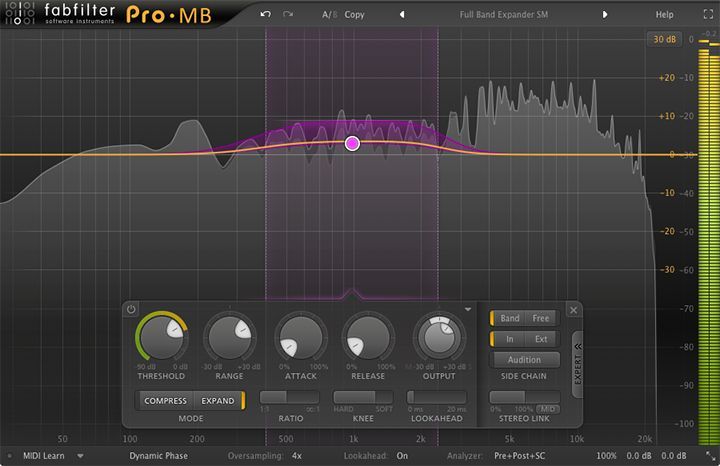720x466 pixels.
Task: Toggle full screen mode icon
Action: tap(704, 15)
